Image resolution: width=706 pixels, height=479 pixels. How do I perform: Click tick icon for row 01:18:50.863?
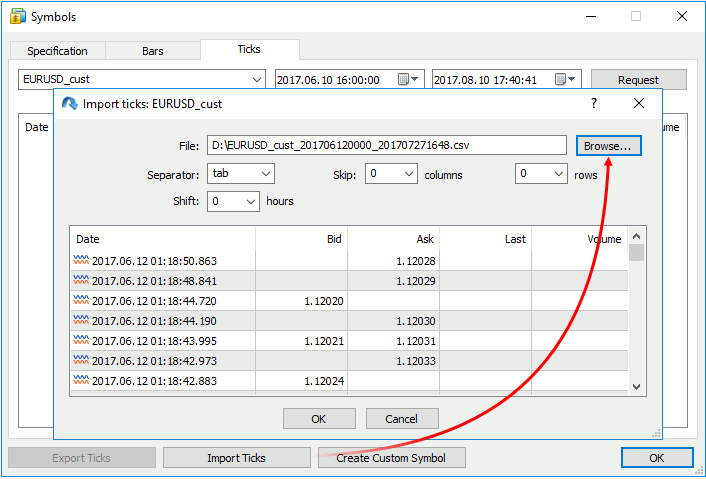[81, 260]
